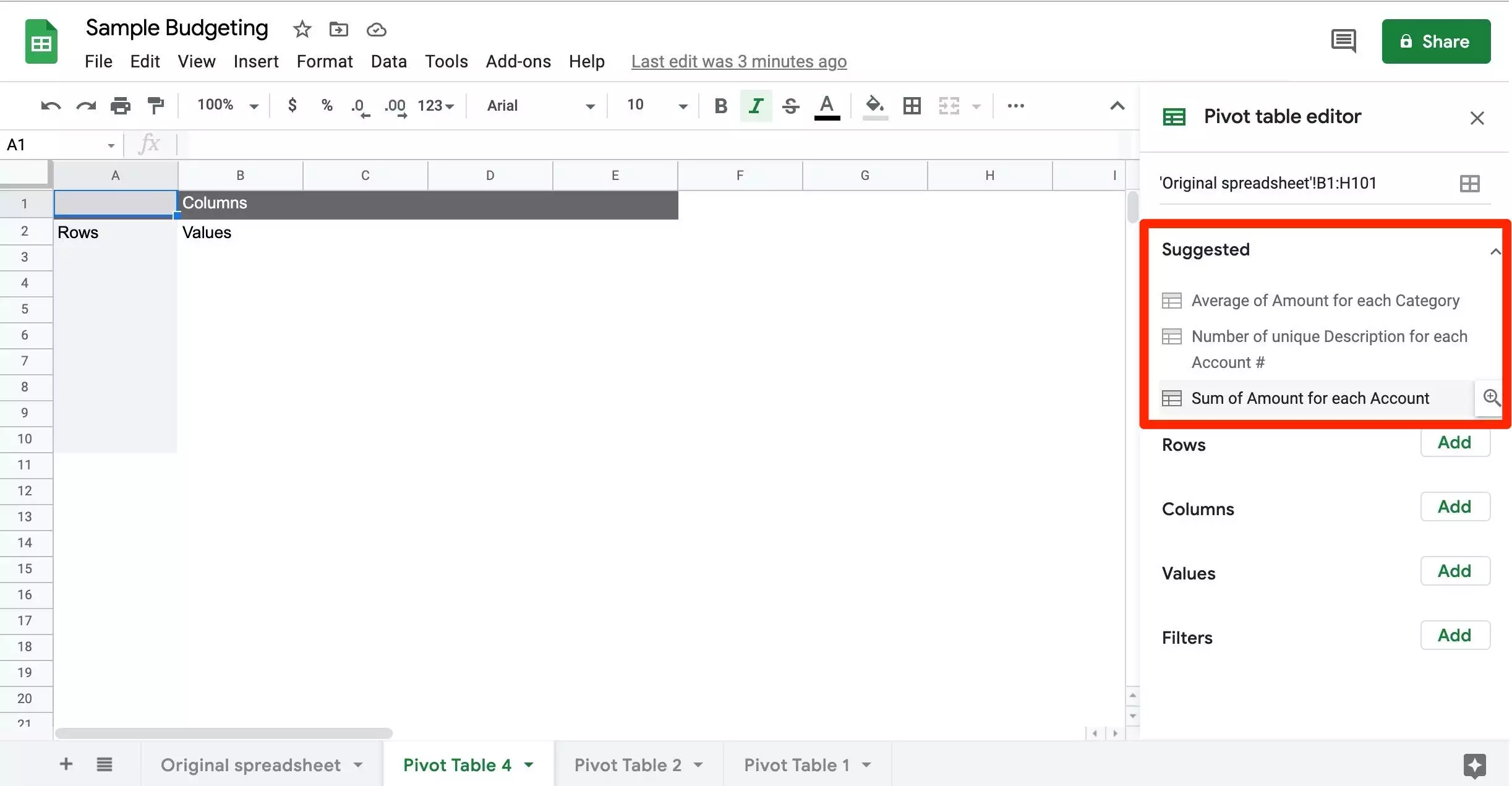Viewport: 1512px width, 786px height.
Task: Open the borders tool
Action: (912, 106)
